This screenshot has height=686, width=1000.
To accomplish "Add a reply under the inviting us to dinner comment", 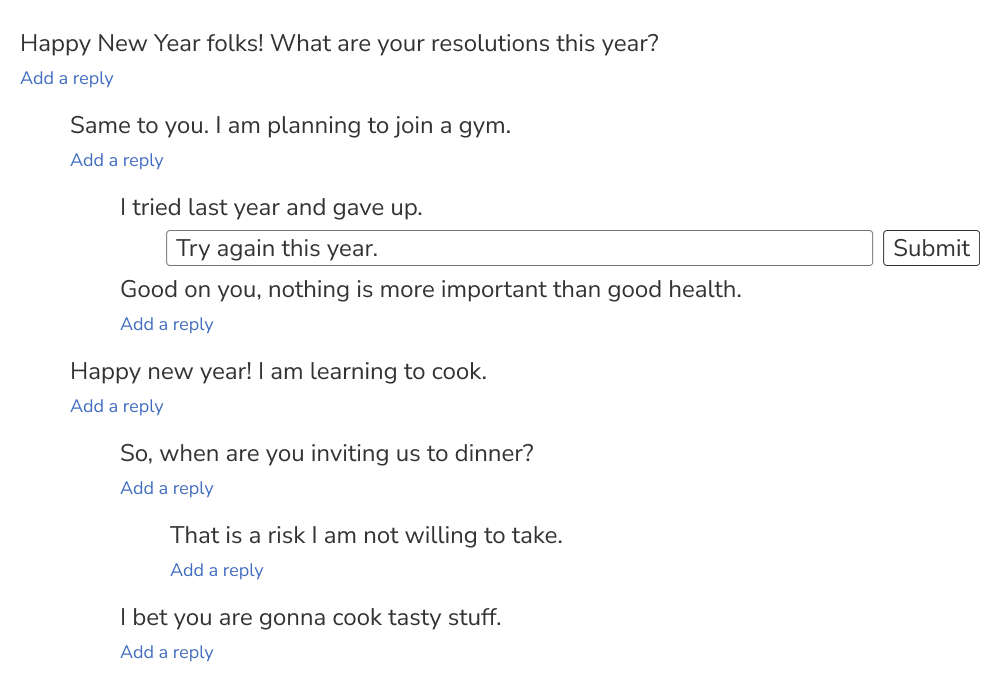I will 167,488.
